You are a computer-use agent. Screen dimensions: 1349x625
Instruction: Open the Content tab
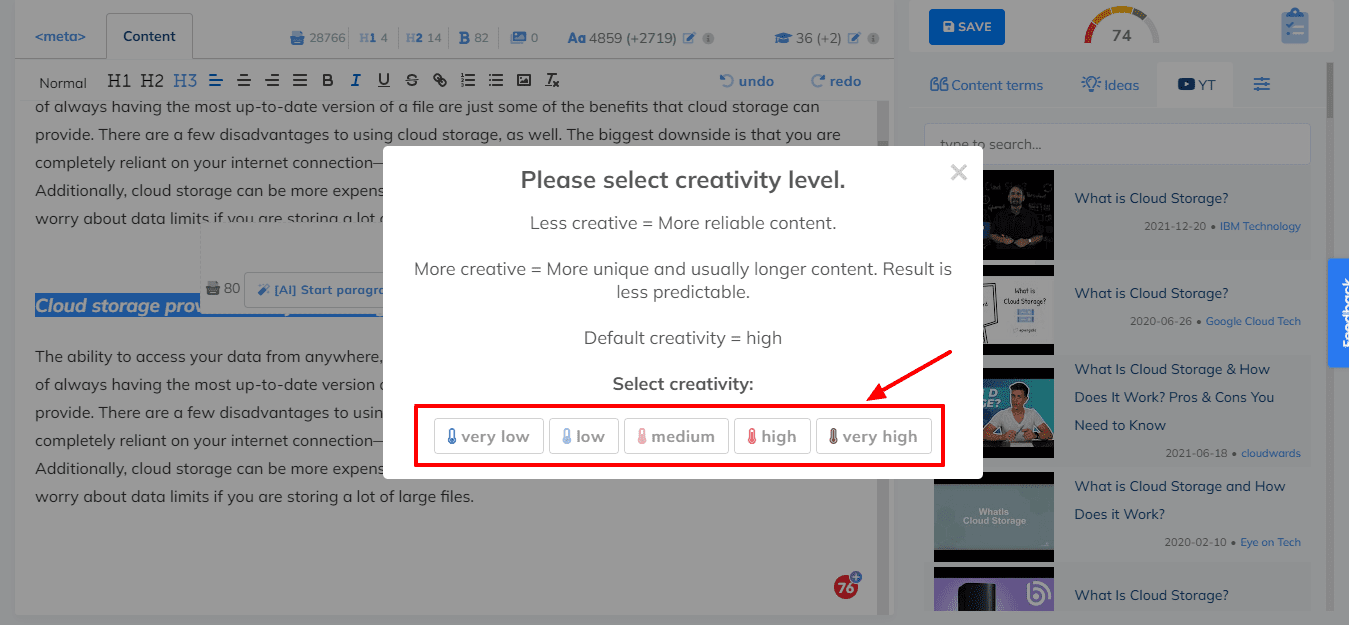(x=149, y=37)
